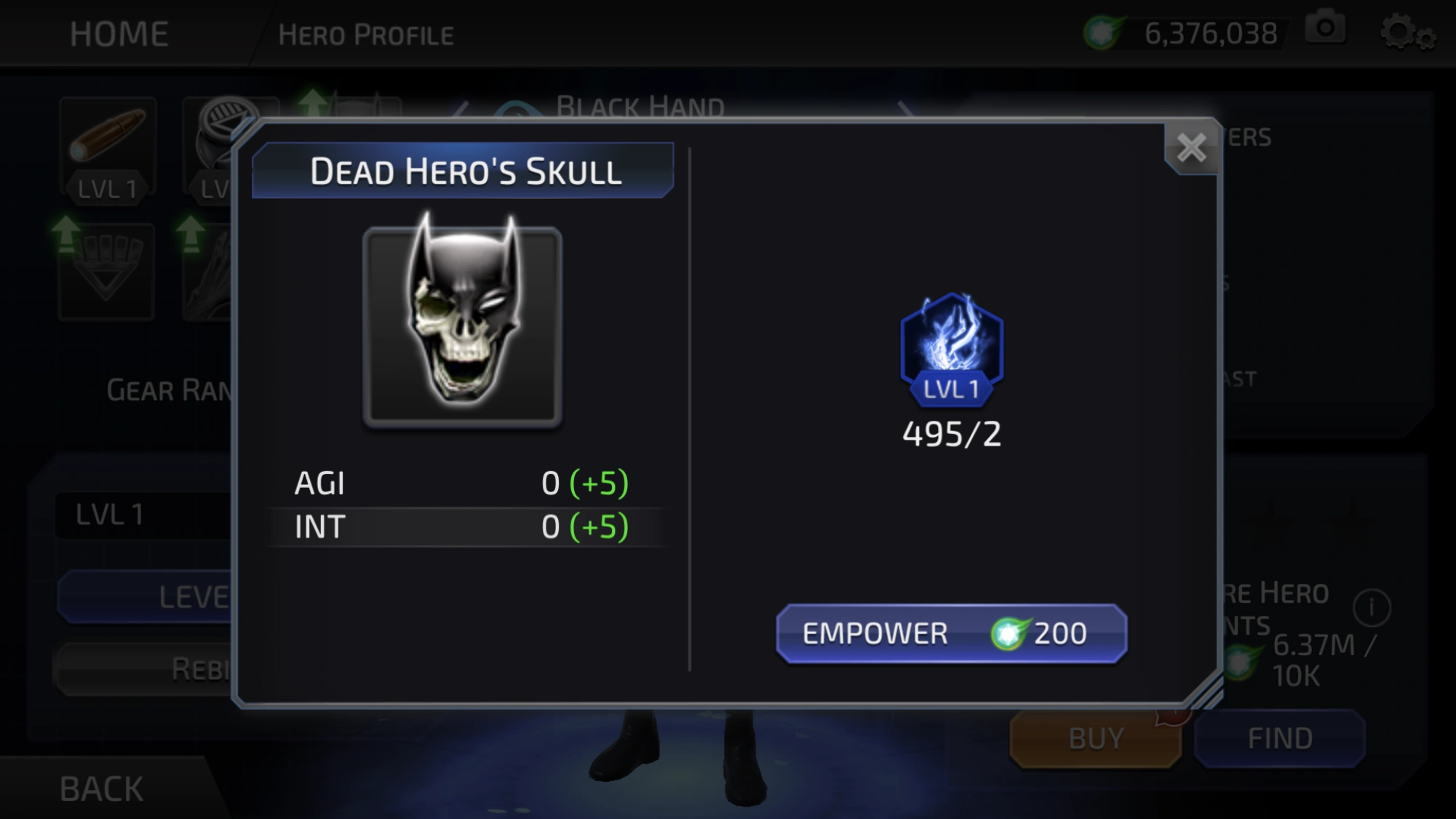Tap the Level button behind the dialog
This screenshot has width=1456, height=819.
146,597
